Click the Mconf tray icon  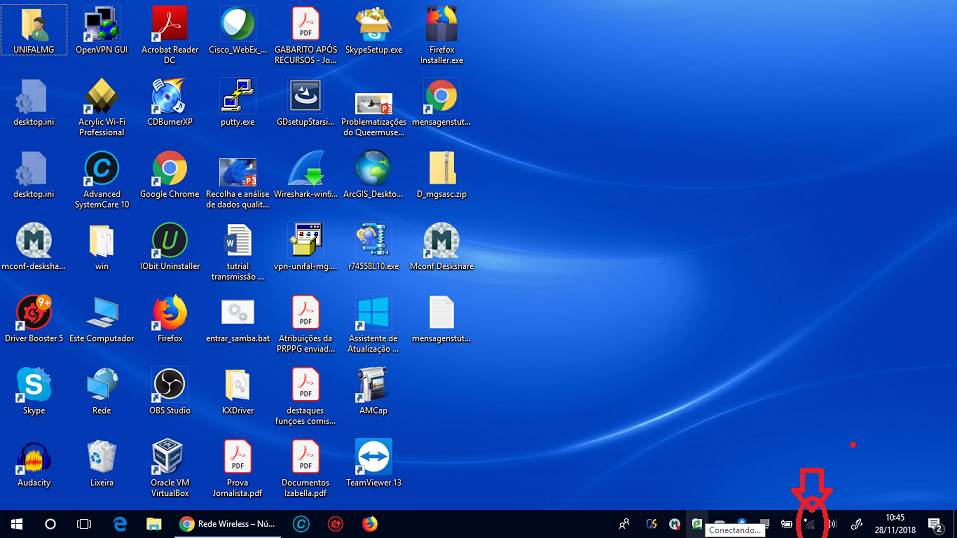(674, 524)
